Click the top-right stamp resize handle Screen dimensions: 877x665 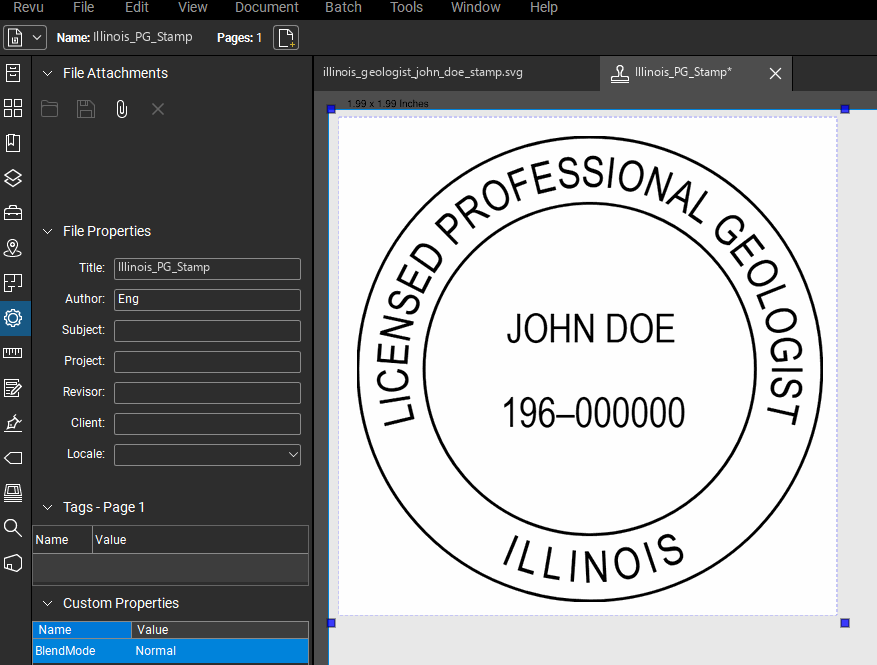[845, 109]
